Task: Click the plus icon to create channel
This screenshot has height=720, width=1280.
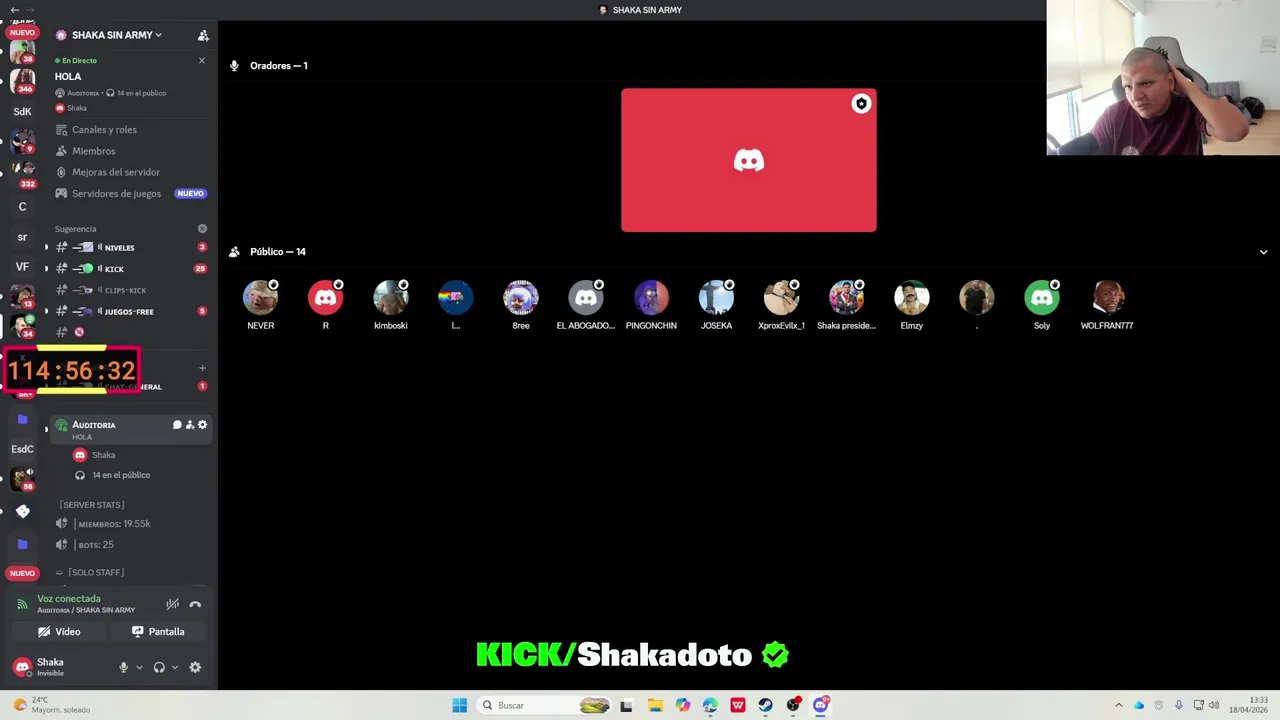Action: click(x=202, y=368)
